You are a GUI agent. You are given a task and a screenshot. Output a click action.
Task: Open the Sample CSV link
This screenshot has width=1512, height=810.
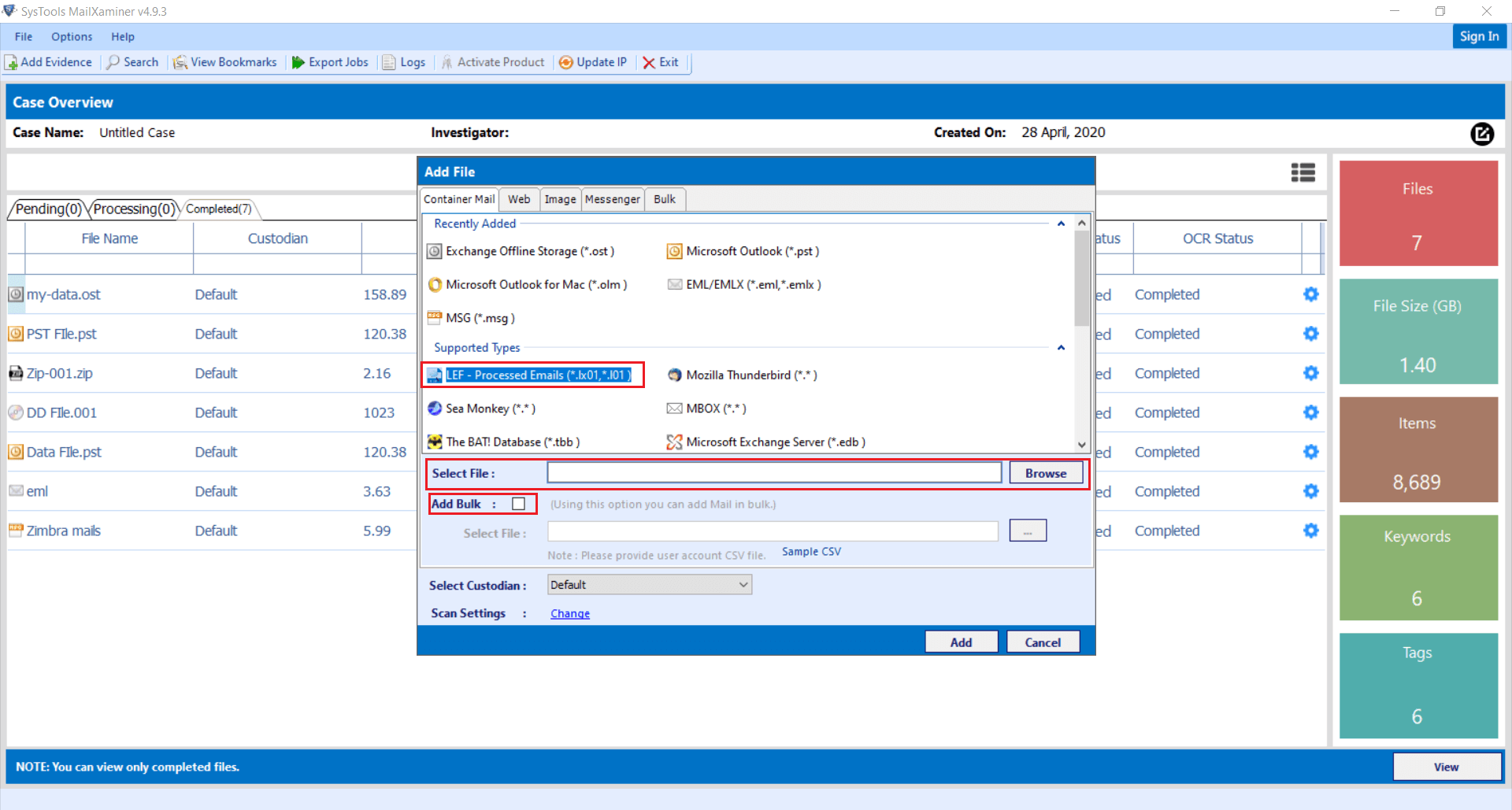click(x=810, y=551)
